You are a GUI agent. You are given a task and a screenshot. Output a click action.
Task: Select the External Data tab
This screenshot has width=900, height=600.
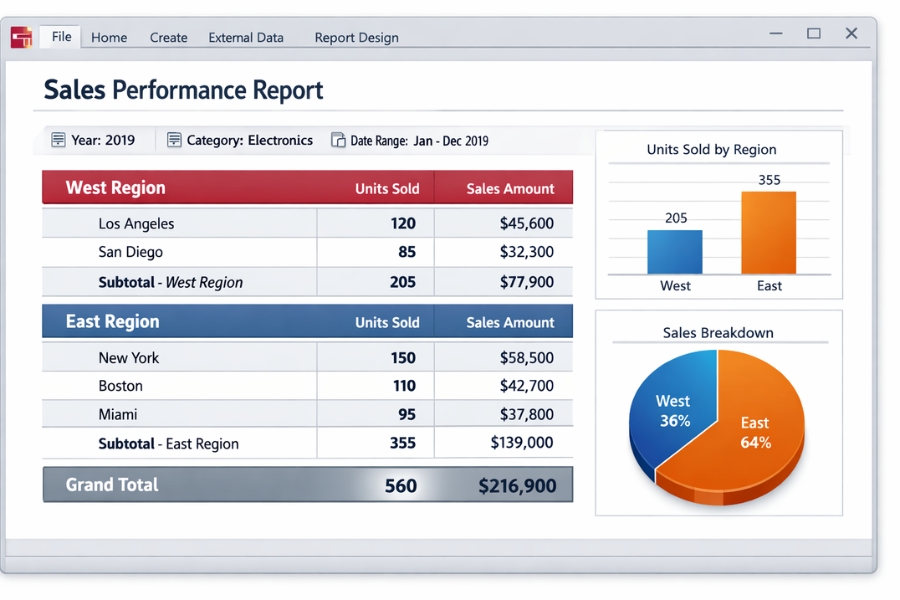coord(246,38)
